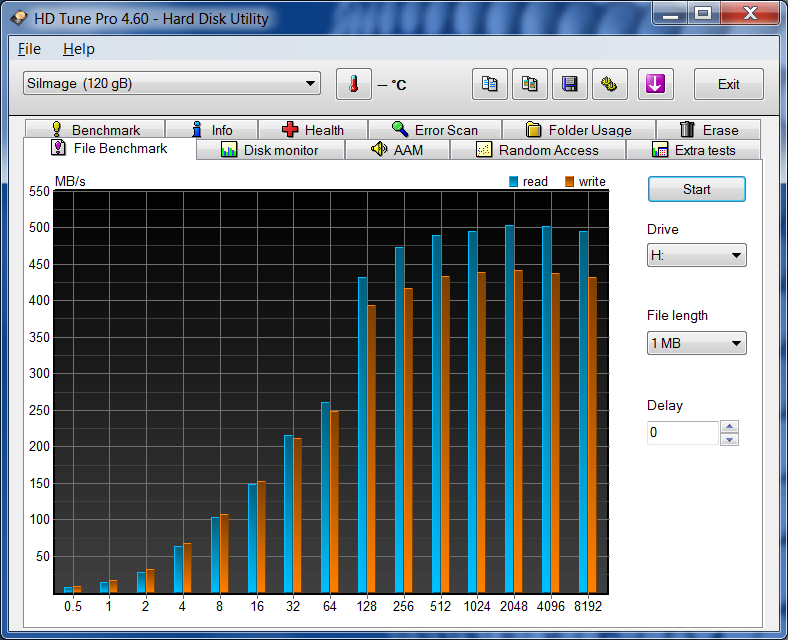Open the Folder Usage tab
Image resolution: width=788 pixels, height=640 pixels.
click(x=578, y=130)
